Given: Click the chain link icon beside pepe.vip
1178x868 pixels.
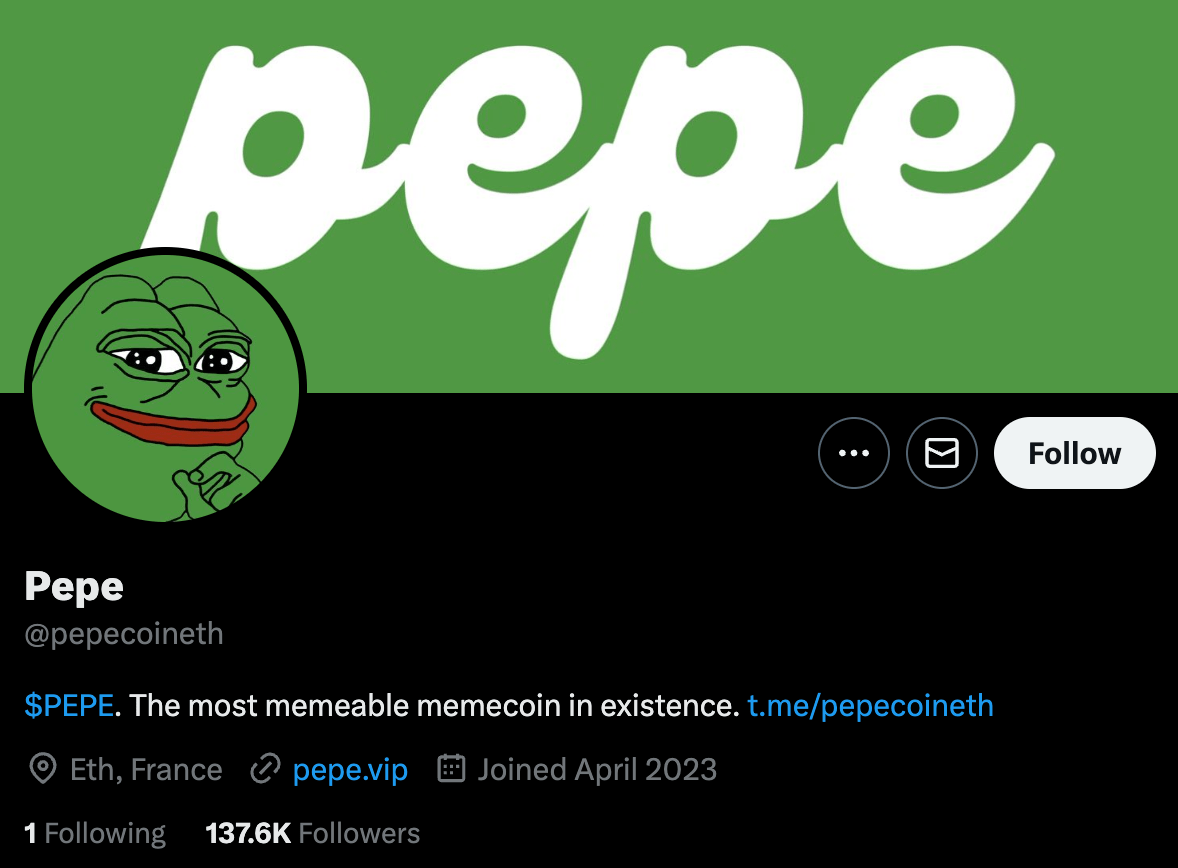Looking at the screenshot, I should point(265,769).
